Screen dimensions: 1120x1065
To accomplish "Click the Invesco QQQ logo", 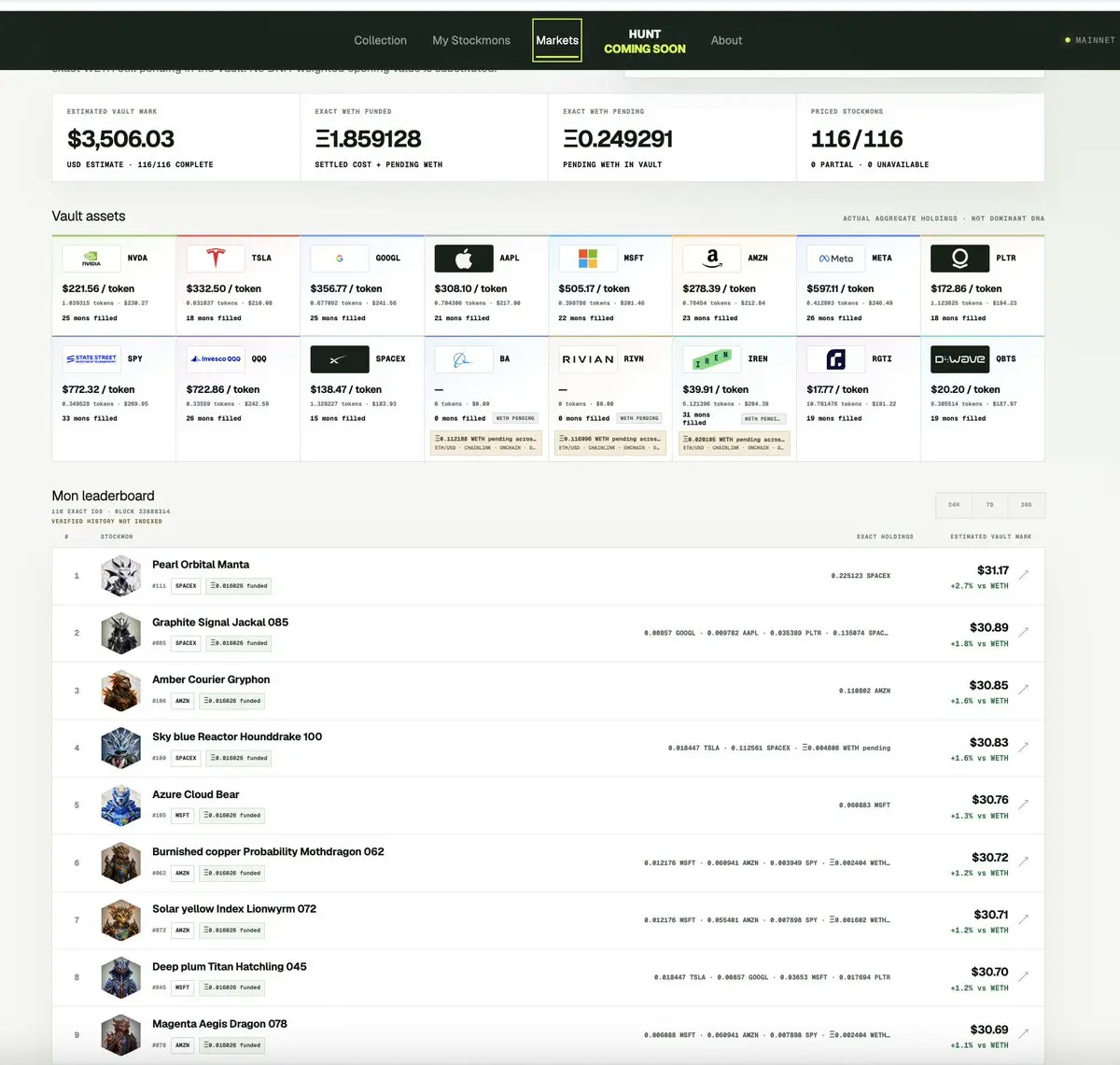I will [215, 358].
